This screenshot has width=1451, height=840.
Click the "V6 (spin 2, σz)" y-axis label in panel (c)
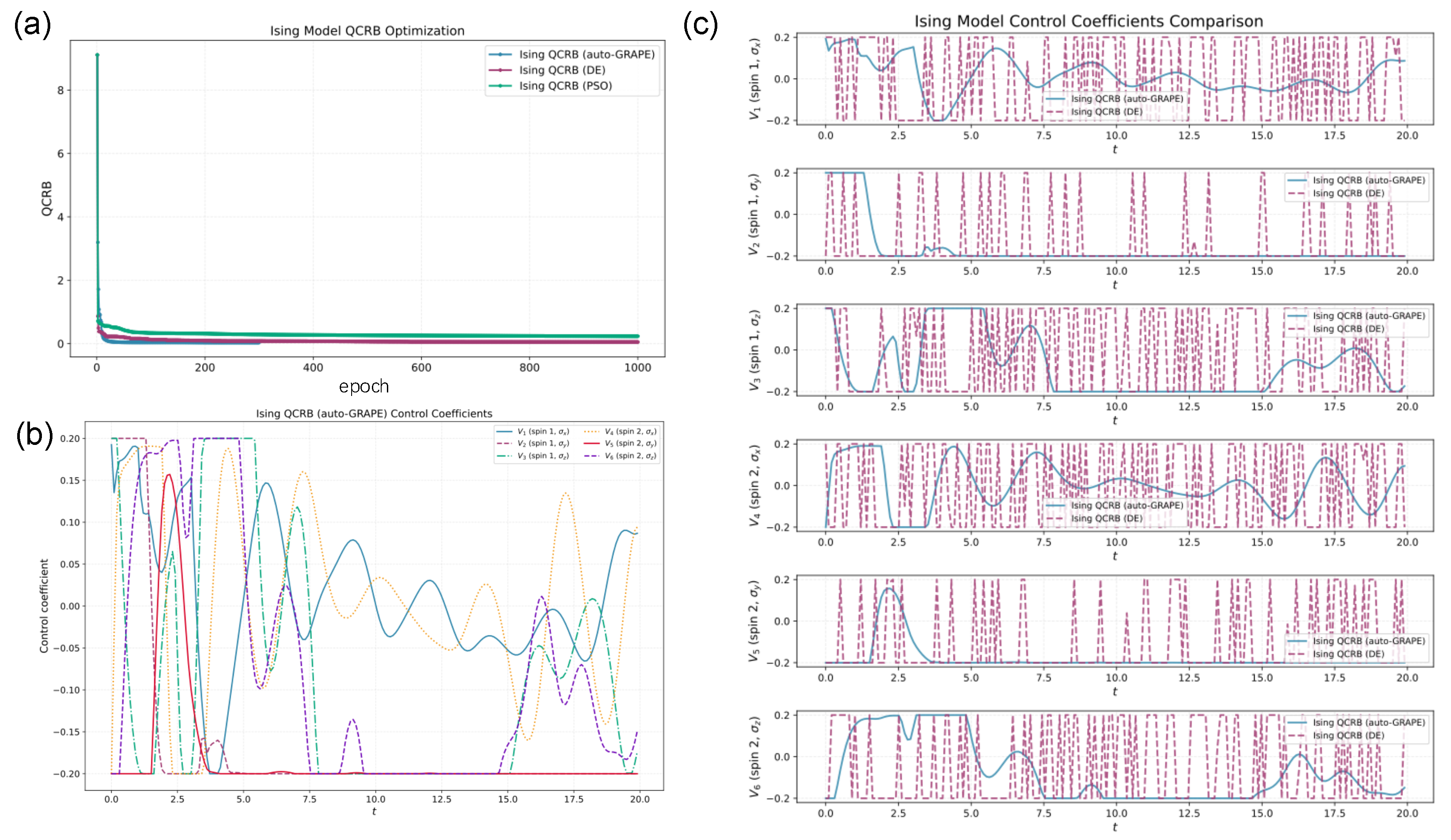[754, 757]
